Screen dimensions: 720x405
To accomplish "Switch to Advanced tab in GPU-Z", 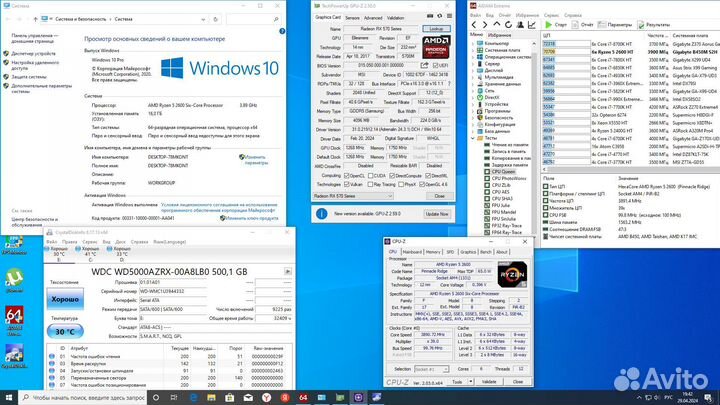I will click(373, 17).
